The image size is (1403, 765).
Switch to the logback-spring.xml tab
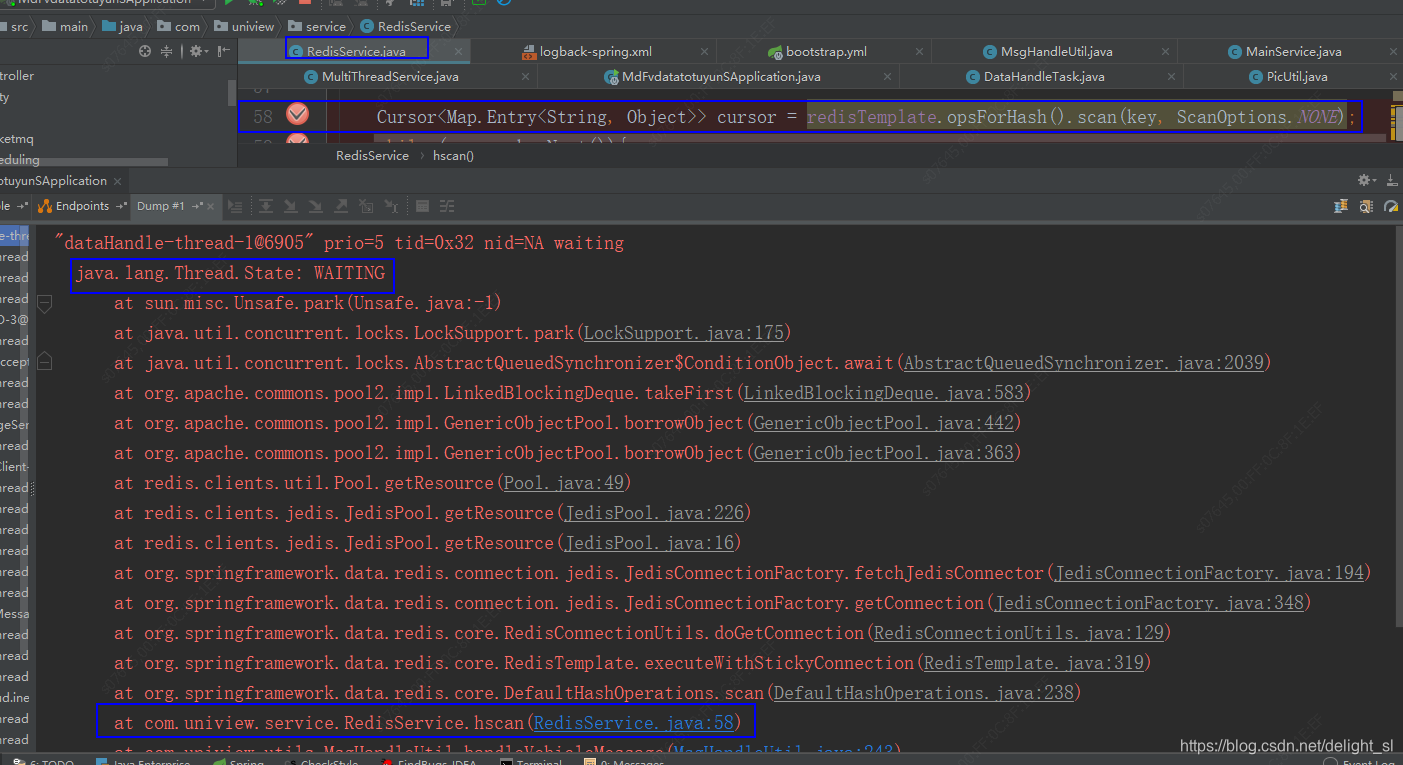[x=596, y=51]
